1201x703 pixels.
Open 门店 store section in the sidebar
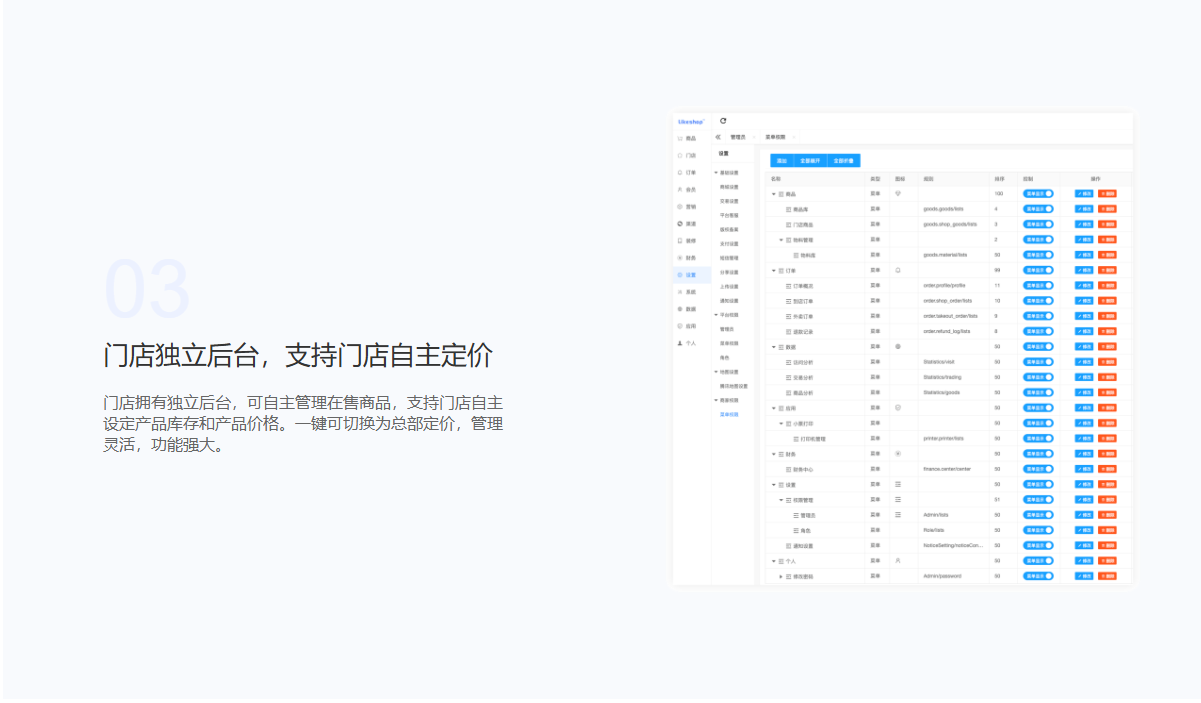click(680, 155)
